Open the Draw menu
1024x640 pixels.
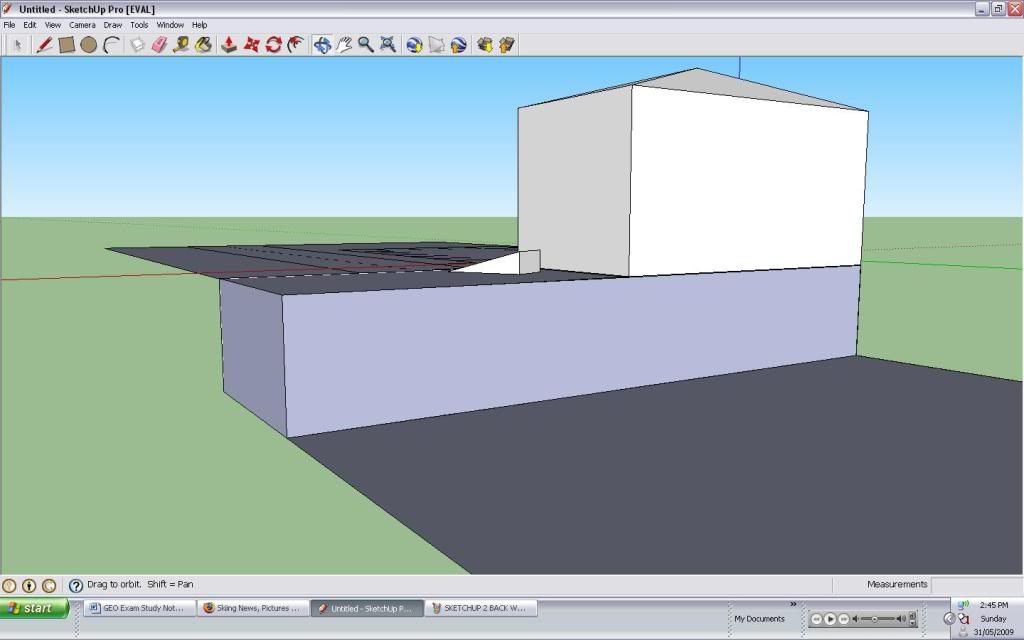(x=112, y=25)
